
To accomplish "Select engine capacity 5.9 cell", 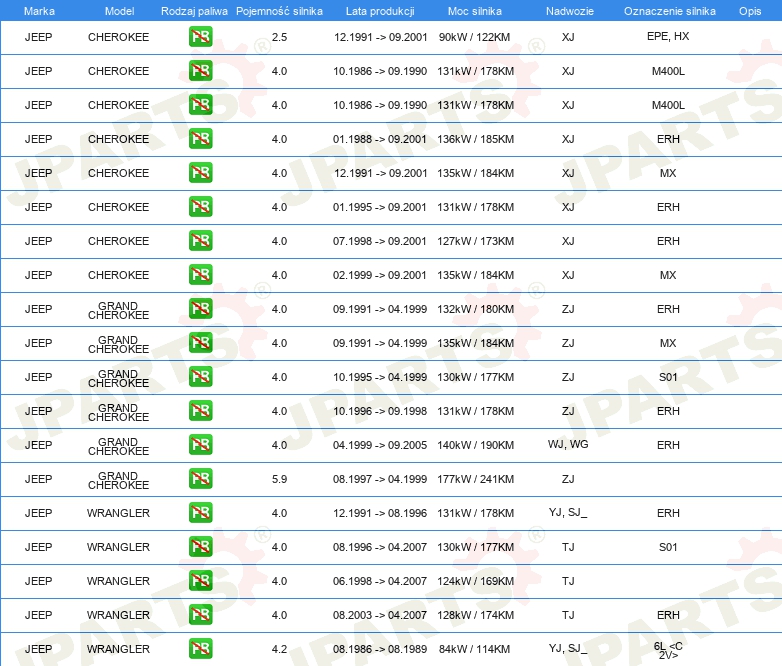I will tap(279, 479).
